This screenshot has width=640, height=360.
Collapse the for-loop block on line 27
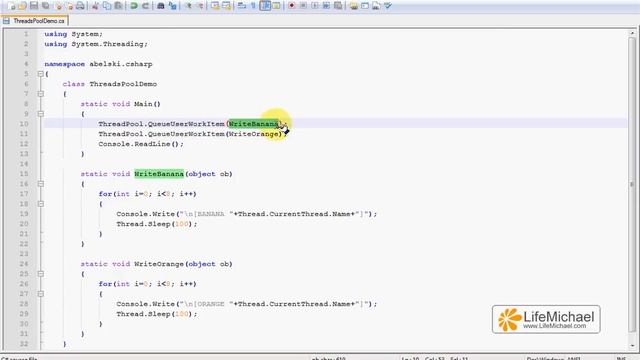coord(40,294)
